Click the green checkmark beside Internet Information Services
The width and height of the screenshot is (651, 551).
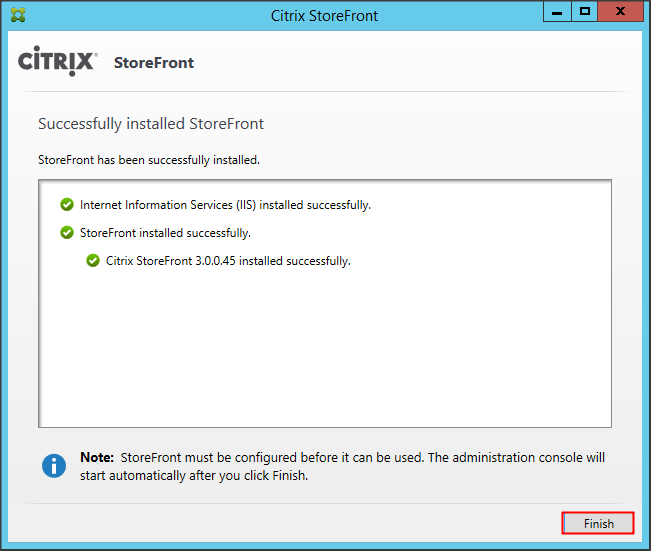(x=67, y=205)
